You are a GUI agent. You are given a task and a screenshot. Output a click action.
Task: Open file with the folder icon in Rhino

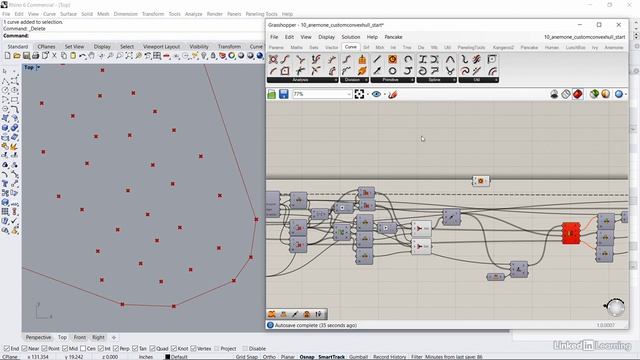tap(17, 56)
